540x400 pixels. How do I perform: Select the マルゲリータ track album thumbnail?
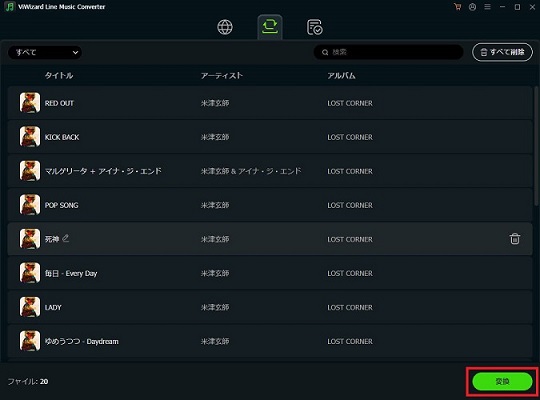tap(30, 171)
